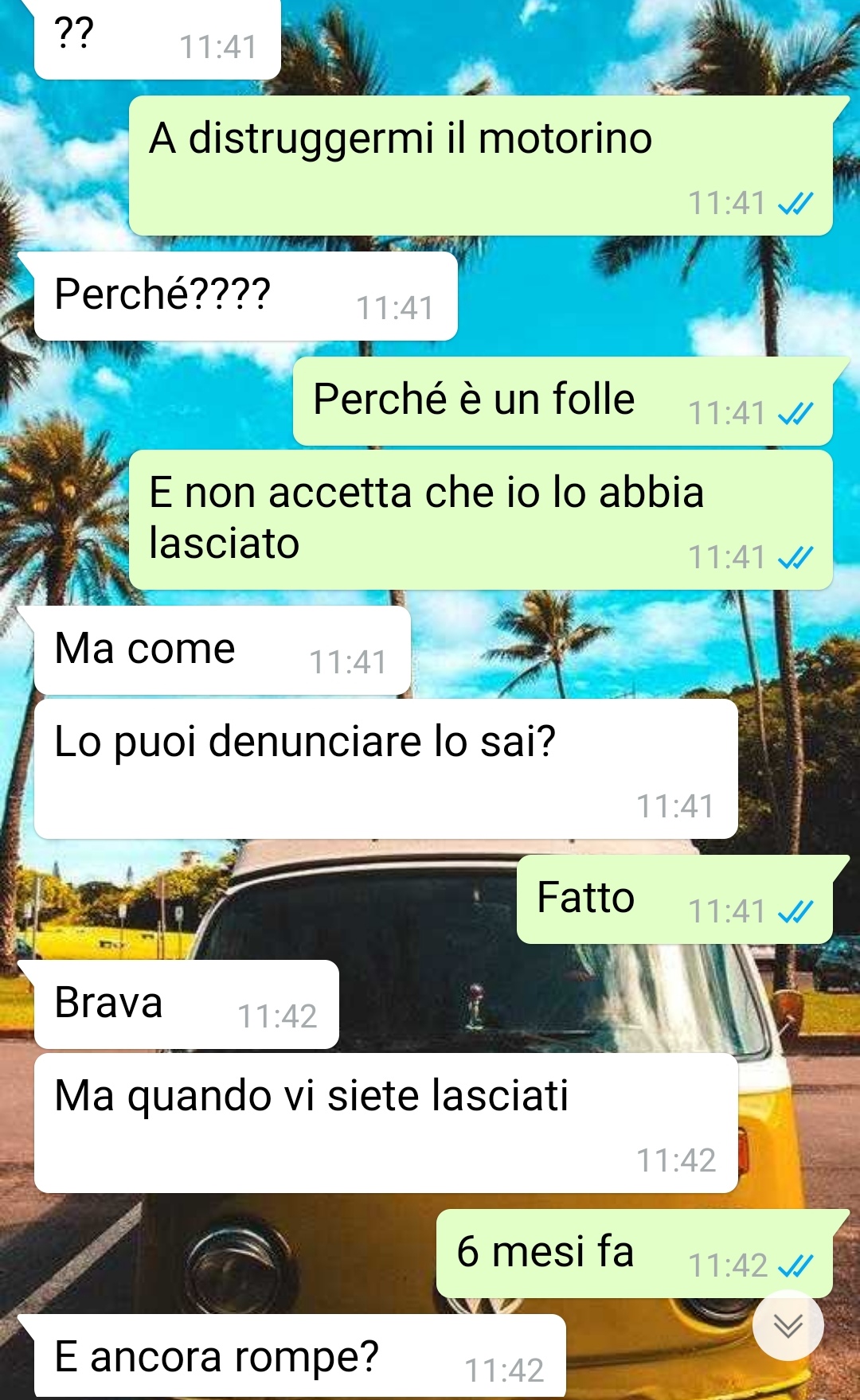This screenshot has width=860, height=1400.
Task: Select the "Perché????" received message
Action: [x=245, y=297]
